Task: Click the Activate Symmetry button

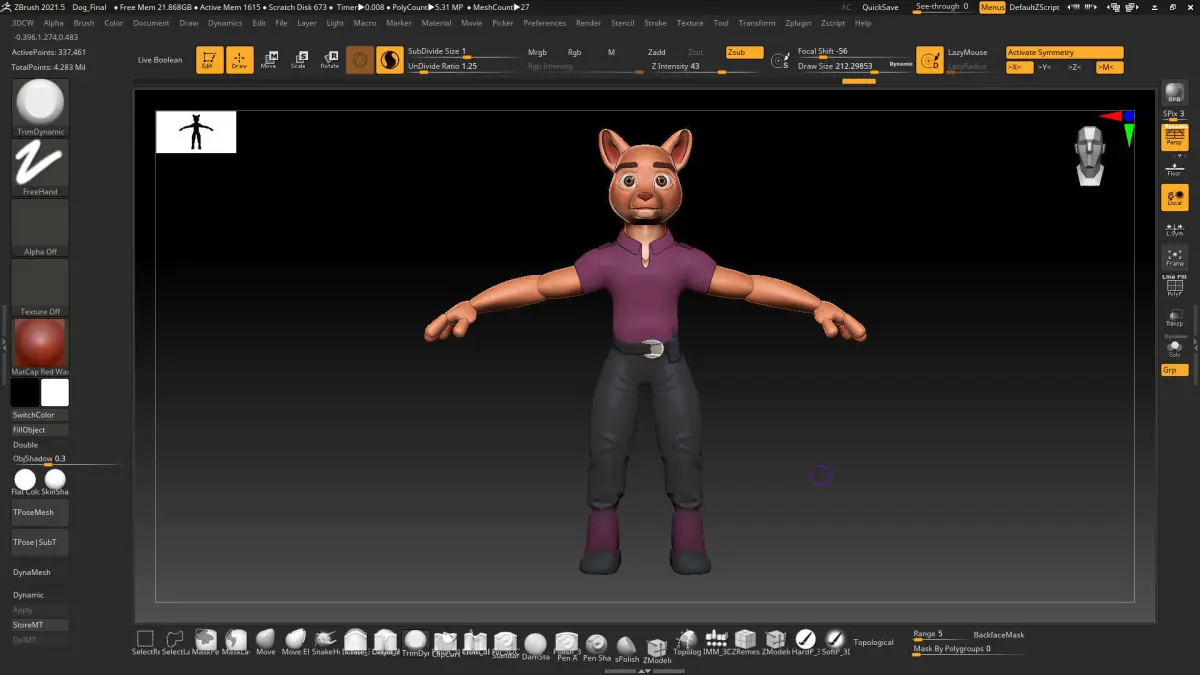Action: [1064, 52]
